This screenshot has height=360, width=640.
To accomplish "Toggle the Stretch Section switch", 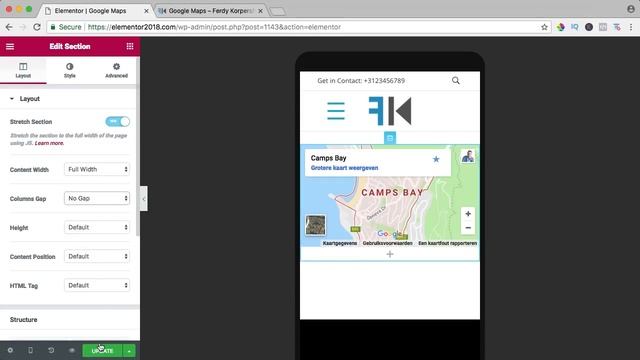I will coord(118,121).
